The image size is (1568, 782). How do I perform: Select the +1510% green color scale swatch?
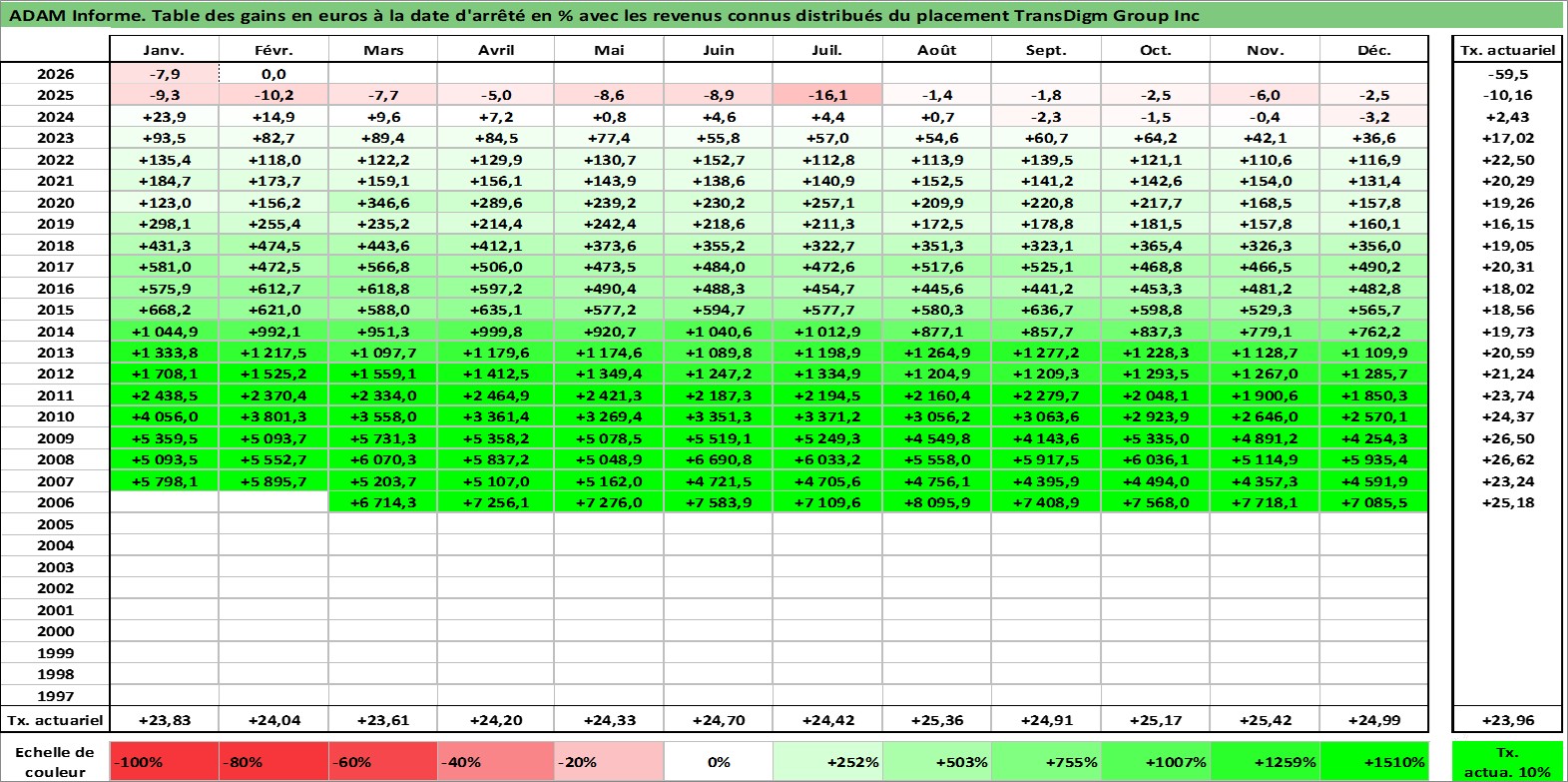click(1373, 761)
